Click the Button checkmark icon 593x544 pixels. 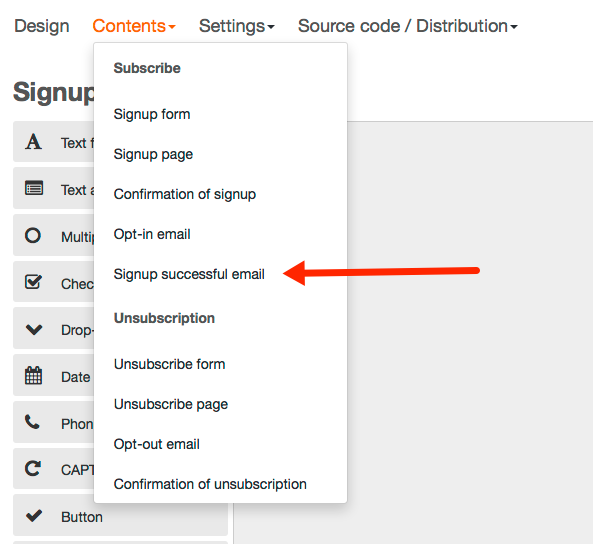[34, 516]
